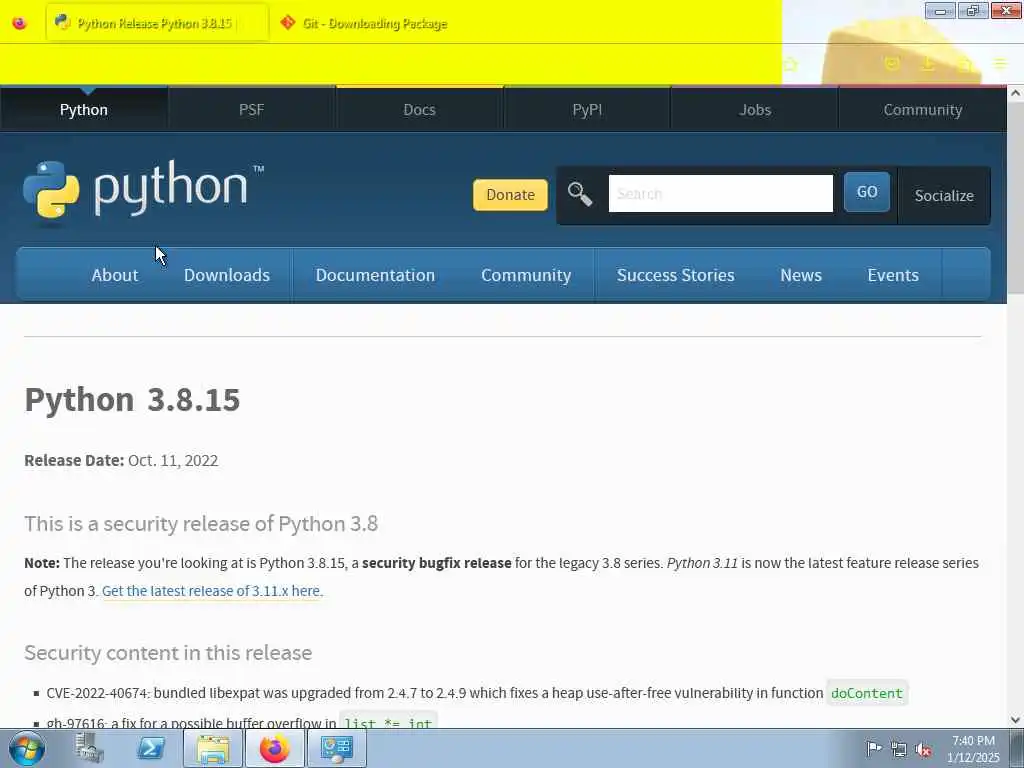
Task: Click the Action Center flag tray icon
Action: tap(874, 749)
